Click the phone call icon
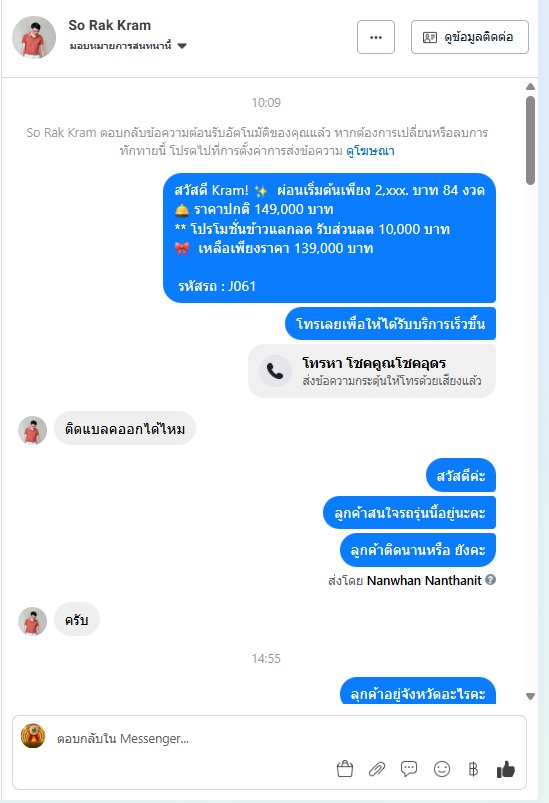Viewport: 549px width, 803px height. 275,371
